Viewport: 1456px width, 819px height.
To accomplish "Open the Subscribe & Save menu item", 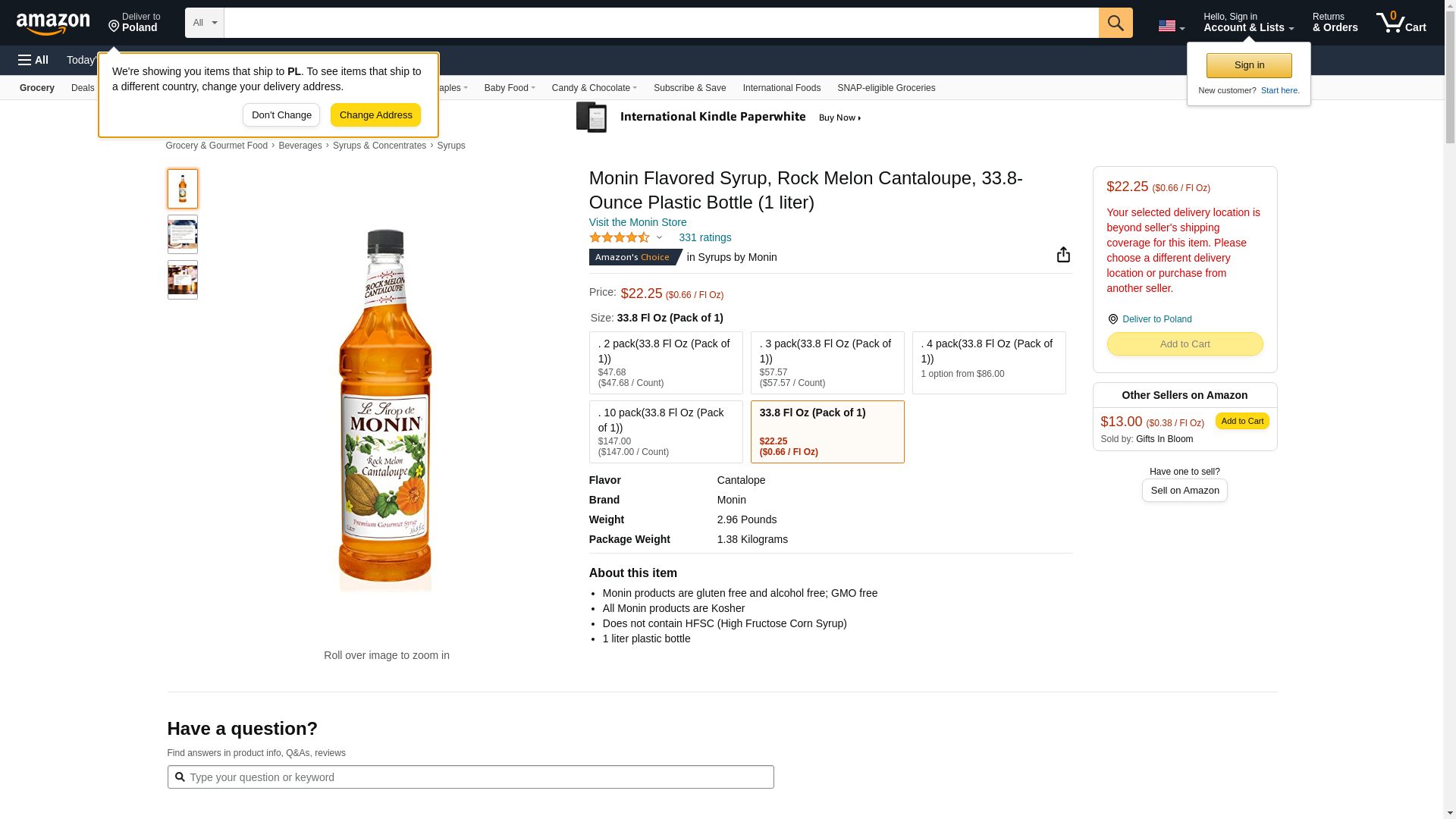I will point(689,88).
